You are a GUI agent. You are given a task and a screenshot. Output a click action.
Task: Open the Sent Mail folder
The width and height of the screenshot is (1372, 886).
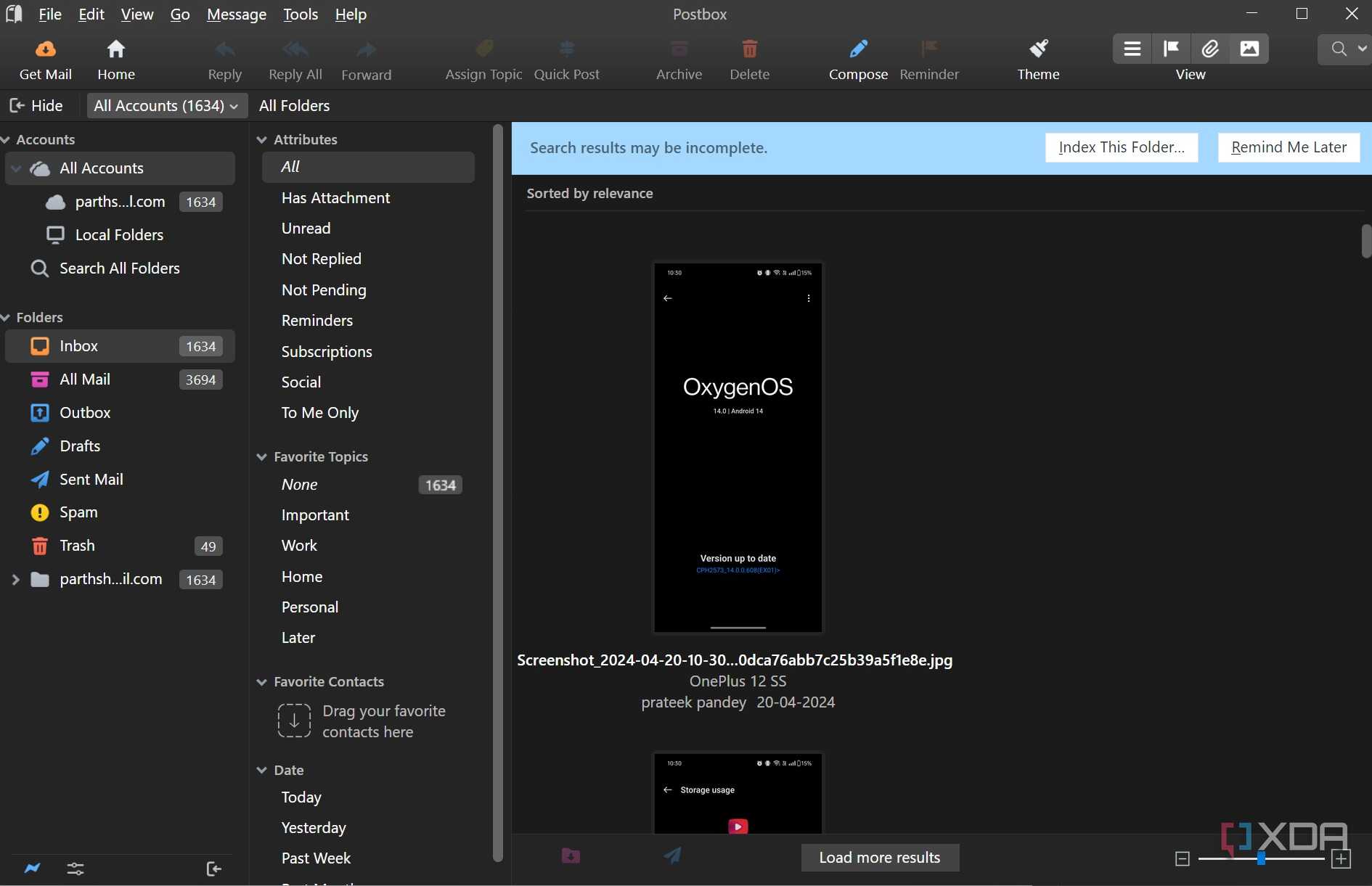click(120, 480)
